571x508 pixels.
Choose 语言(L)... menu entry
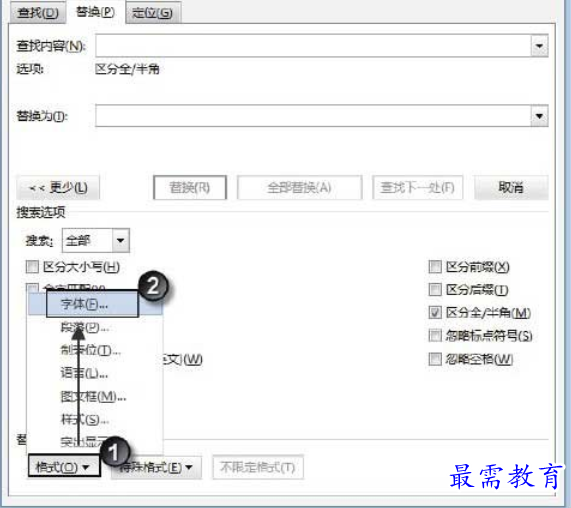tap(95, 373)
